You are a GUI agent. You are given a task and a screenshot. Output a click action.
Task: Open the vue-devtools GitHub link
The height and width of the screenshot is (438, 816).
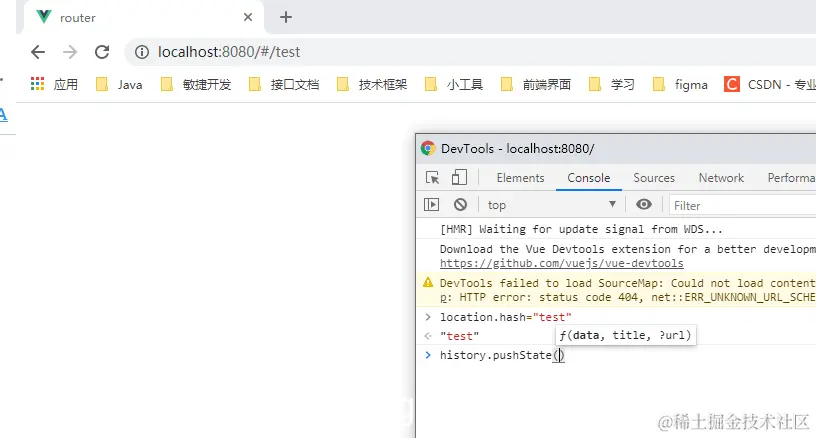tap(562, 263)
